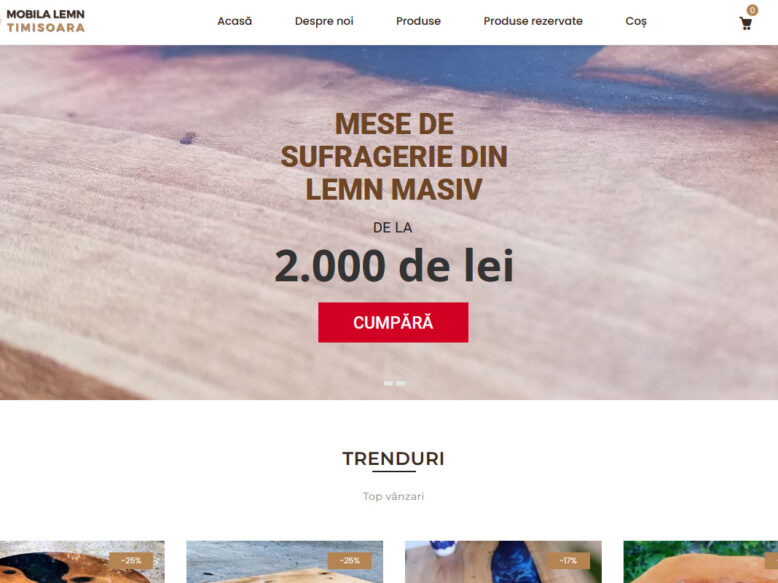Open the Despre noi page
Viewport: 778px width, 583px height.
tap(324, 21)
